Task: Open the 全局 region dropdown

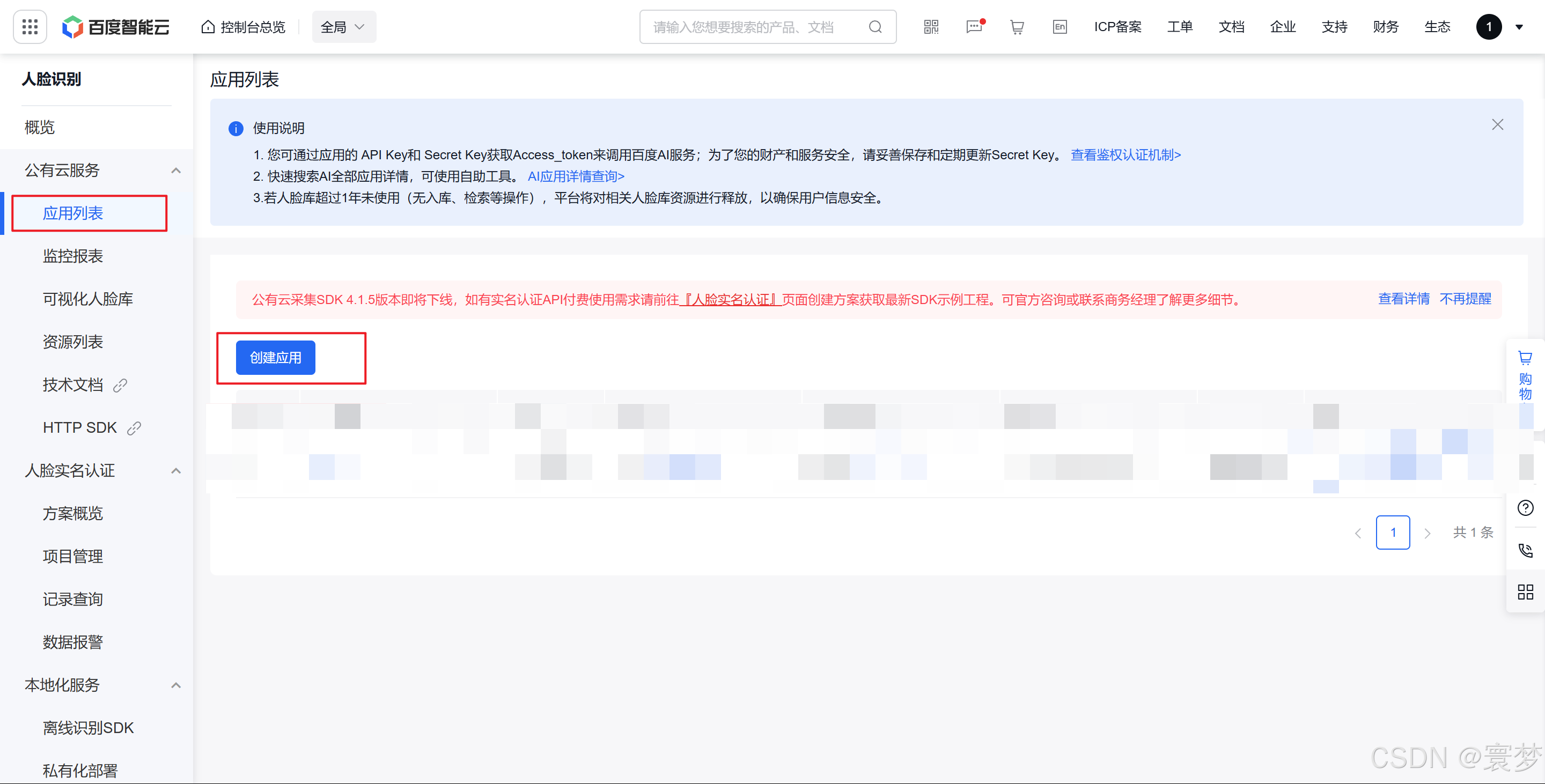Action: 343,27
